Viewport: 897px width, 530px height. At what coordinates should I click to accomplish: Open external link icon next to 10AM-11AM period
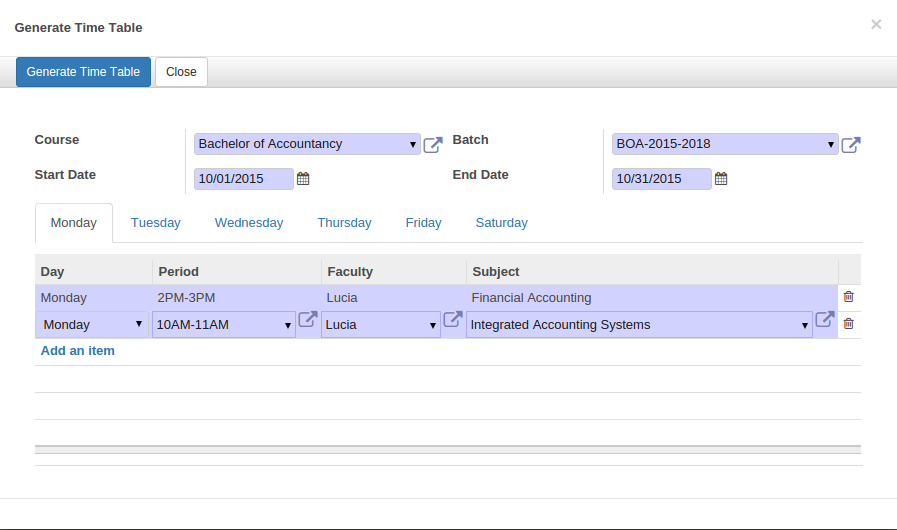pos(308,319)
